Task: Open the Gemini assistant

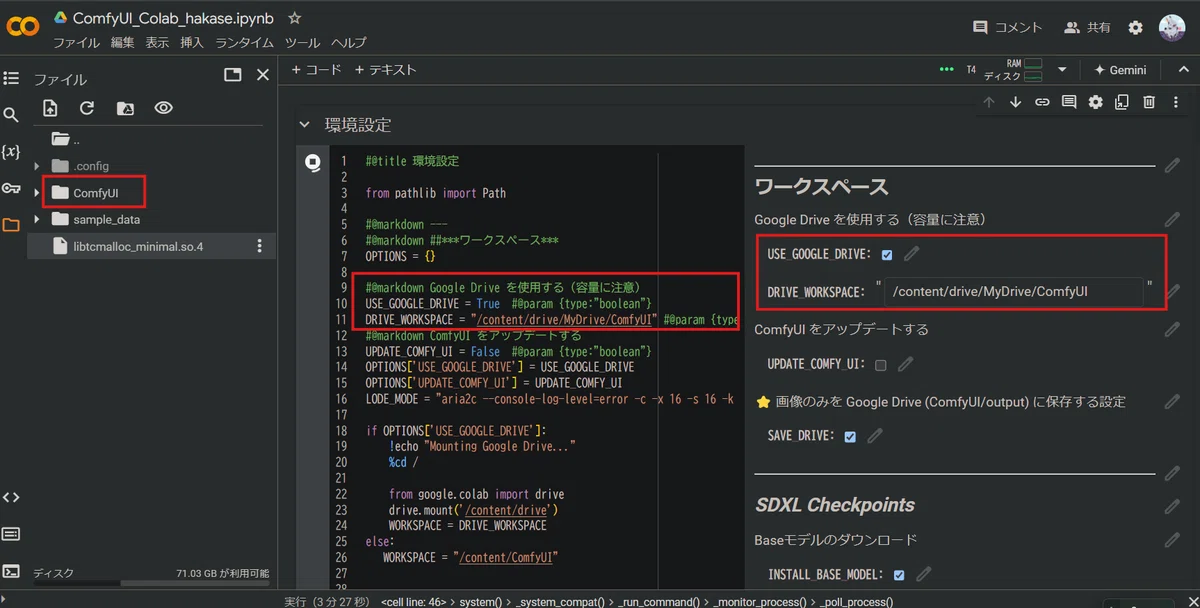Action: [x=1120, y=70]
